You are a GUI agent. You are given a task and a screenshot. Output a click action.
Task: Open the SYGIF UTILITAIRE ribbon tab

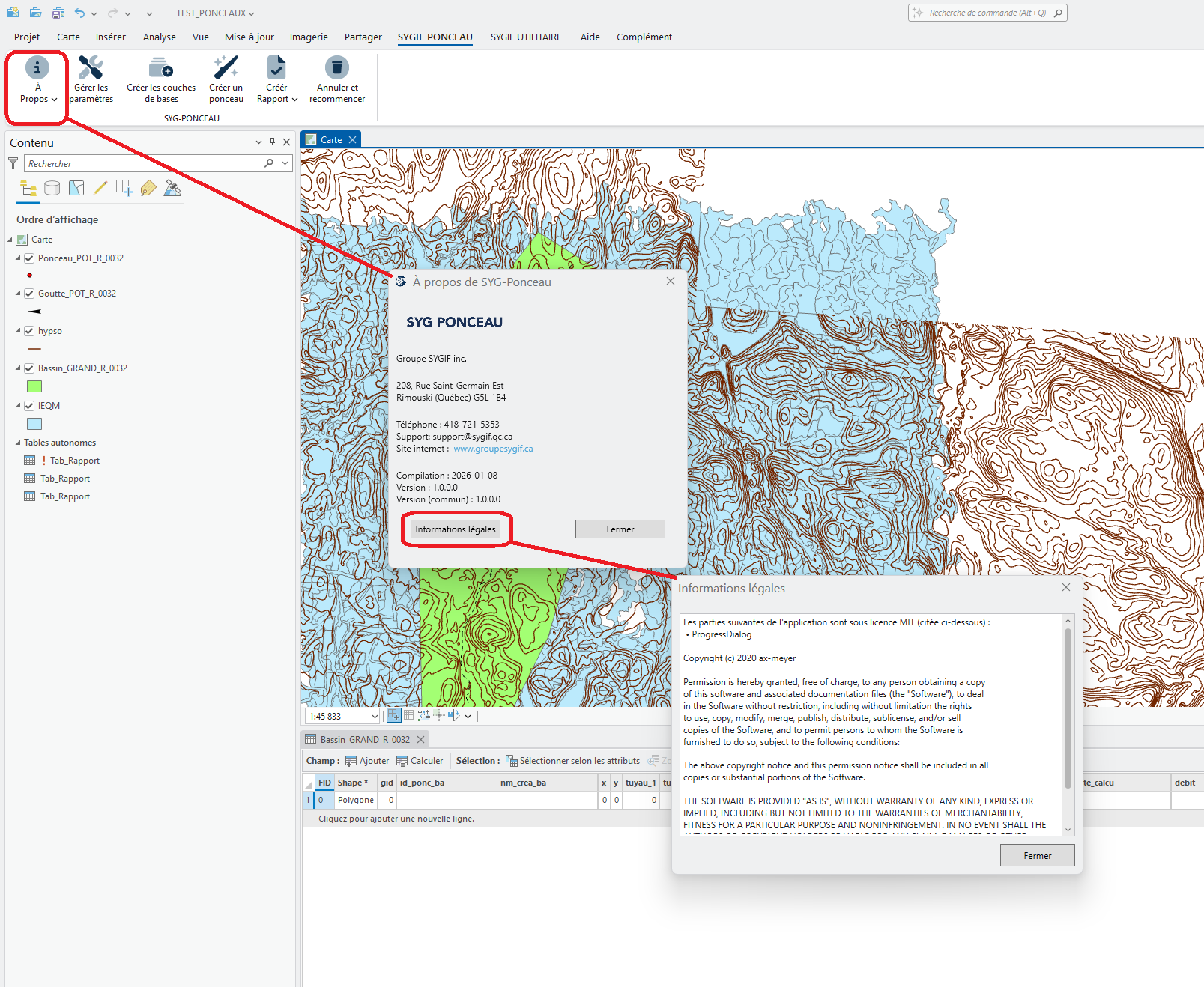click(526, 37)
